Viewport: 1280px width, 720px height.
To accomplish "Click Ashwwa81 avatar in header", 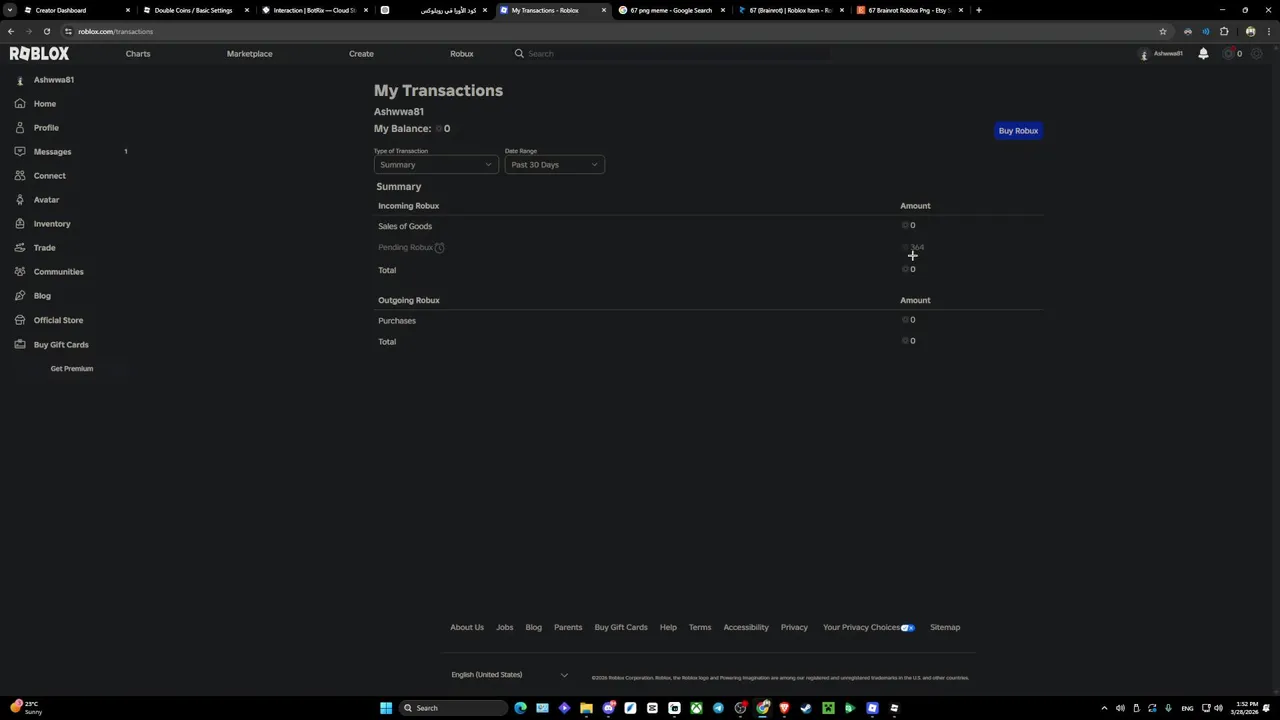I will click(1144, 54).
